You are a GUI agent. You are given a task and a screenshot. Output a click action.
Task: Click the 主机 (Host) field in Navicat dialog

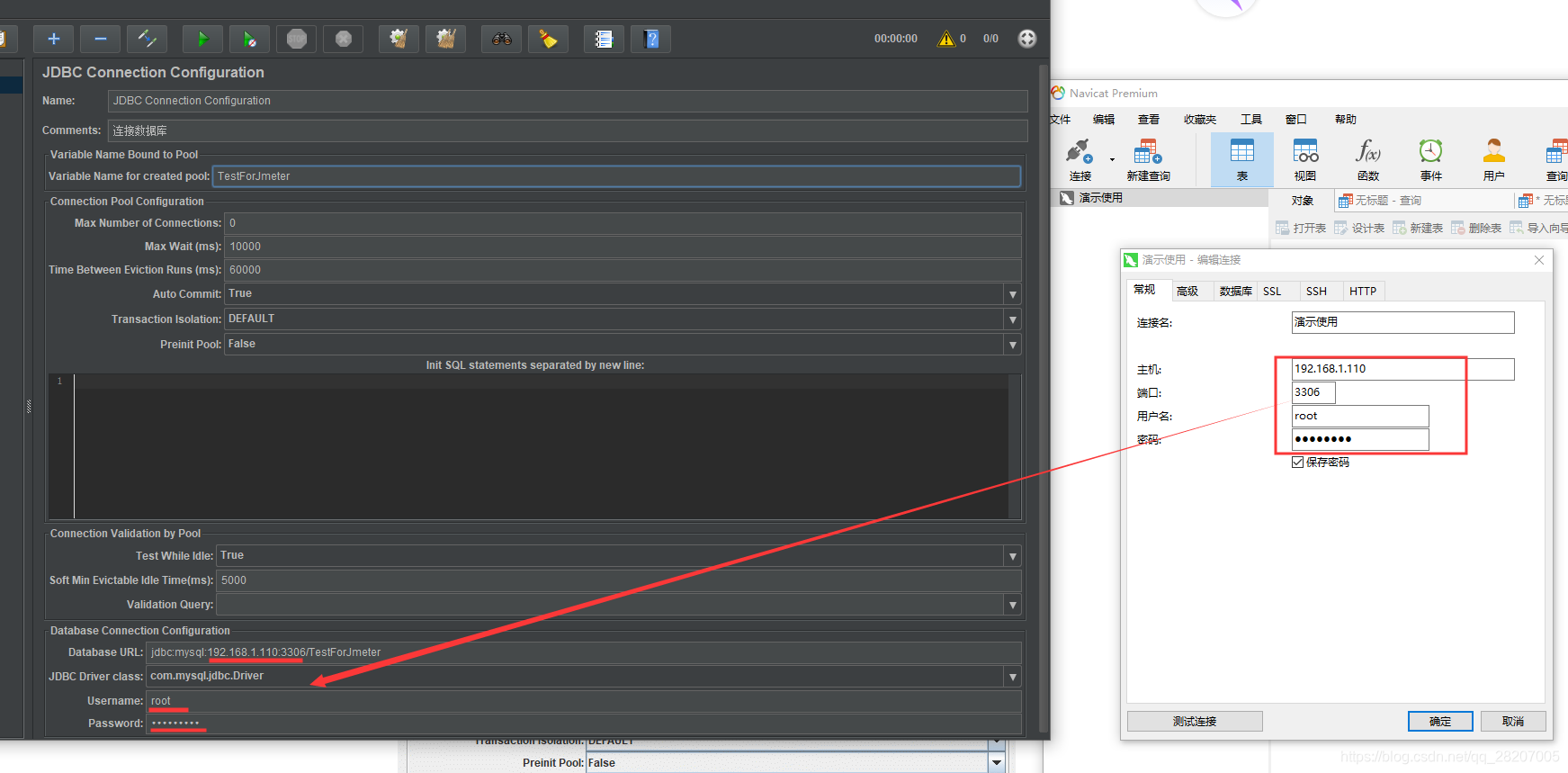[1402, 369]
